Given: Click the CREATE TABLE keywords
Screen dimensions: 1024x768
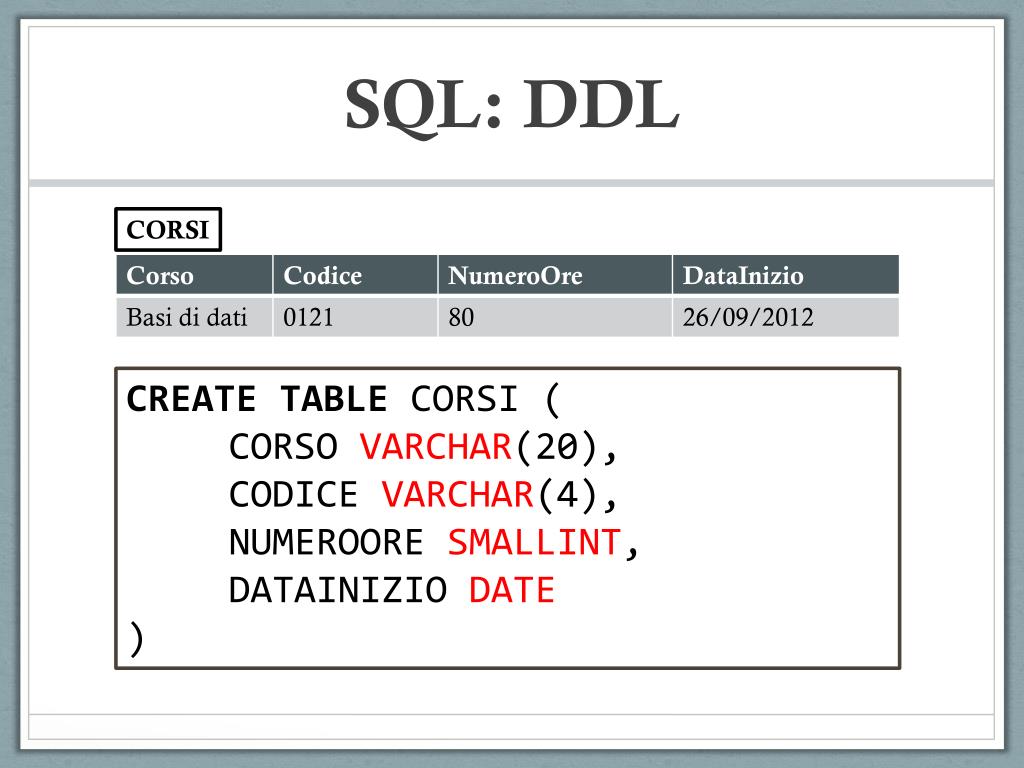Looking at the screenshot, I should pos(257,399).
